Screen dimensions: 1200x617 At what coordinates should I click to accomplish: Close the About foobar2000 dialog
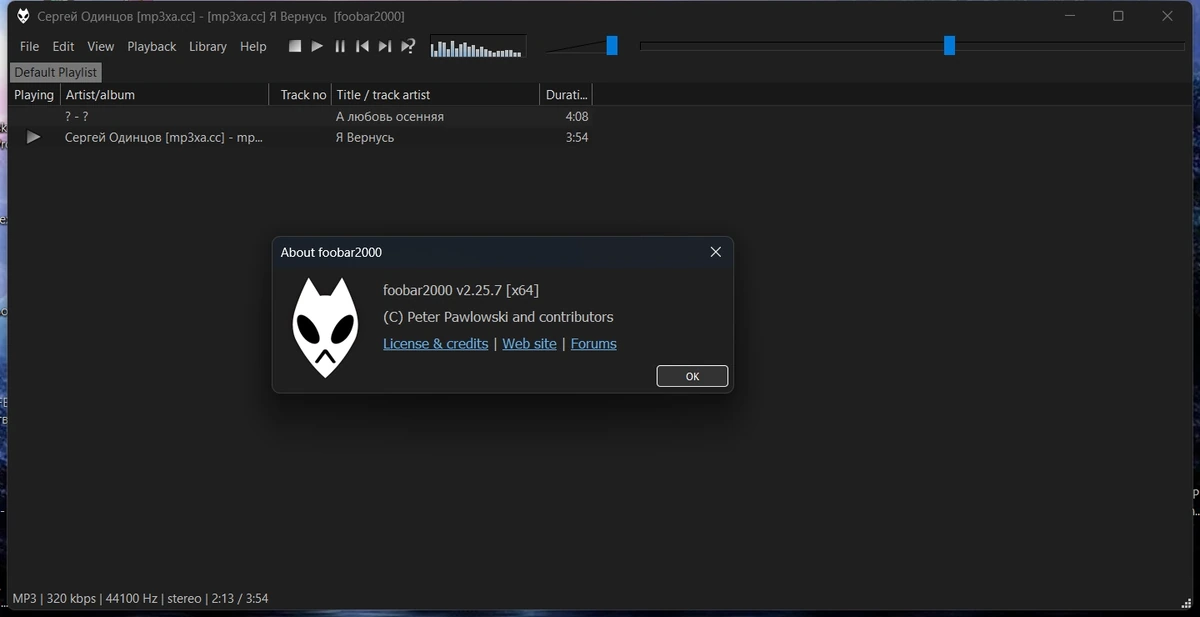[715, 252]
